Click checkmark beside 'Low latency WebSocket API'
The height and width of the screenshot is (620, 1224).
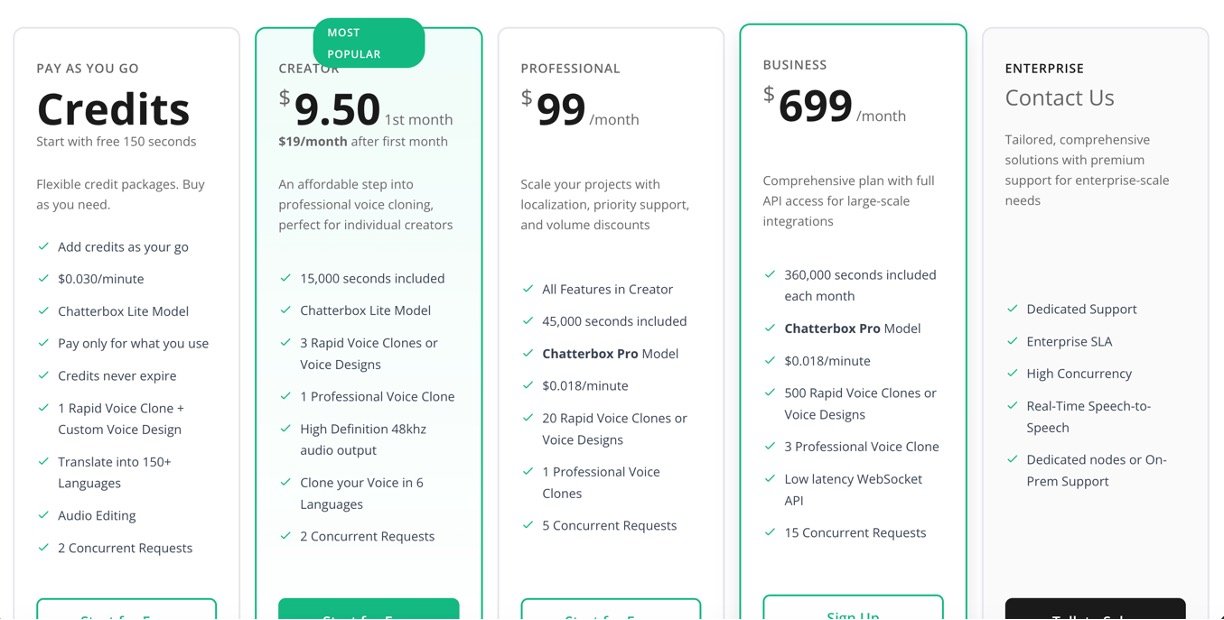(769, 479)
